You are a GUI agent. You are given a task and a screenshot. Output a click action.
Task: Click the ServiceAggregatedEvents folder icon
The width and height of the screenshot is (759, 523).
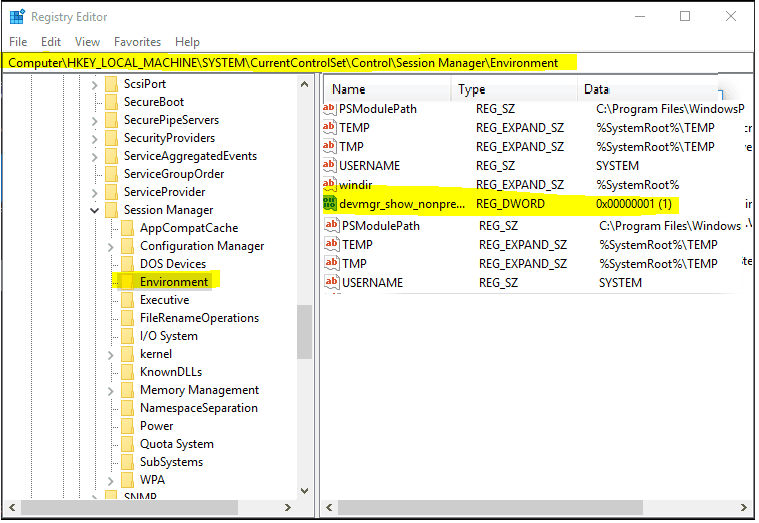tap(111, 156)
